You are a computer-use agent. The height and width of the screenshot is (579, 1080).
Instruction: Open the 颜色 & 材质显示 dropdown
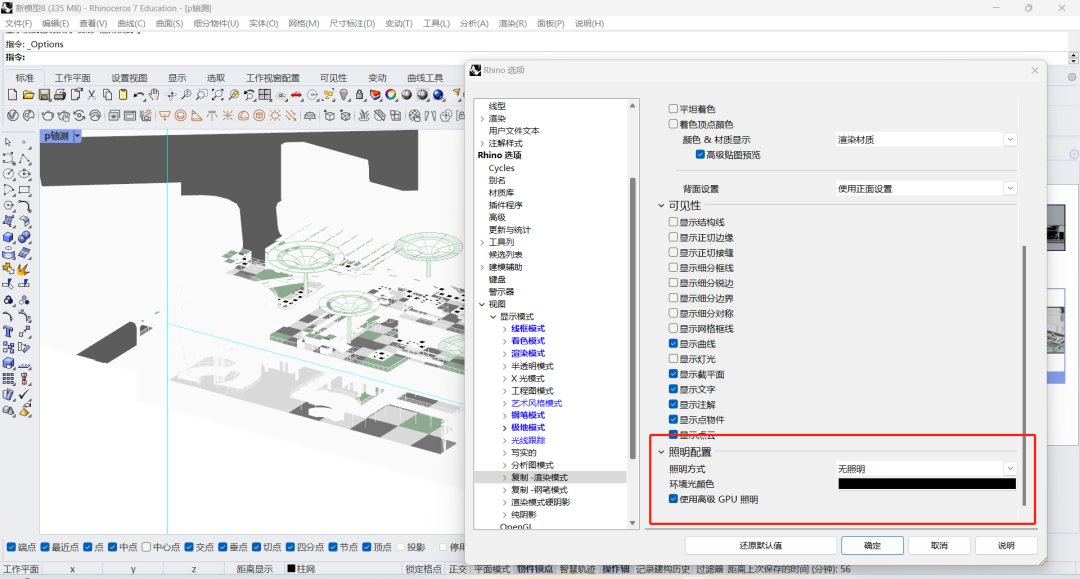(x=926, y=140)
